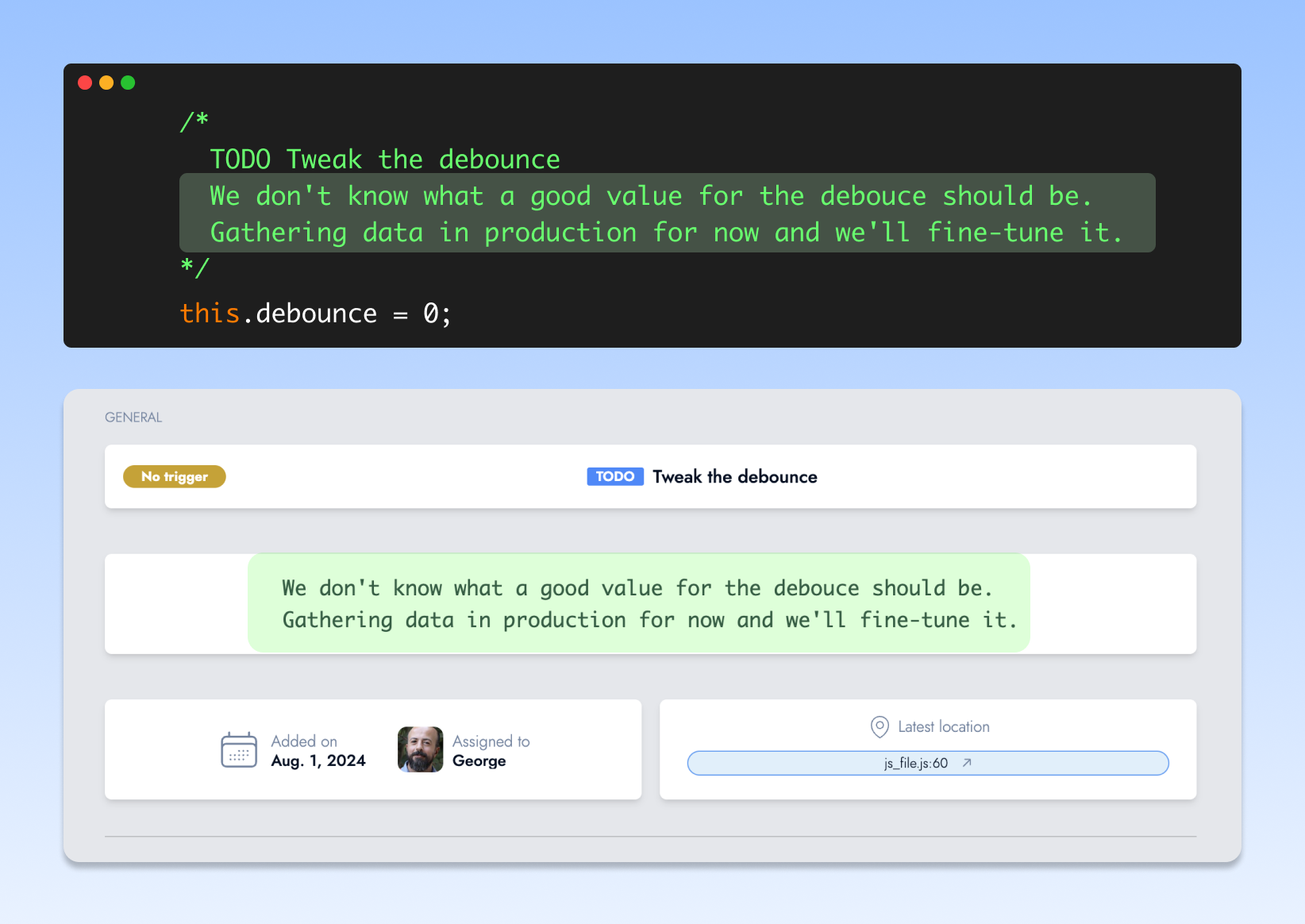Click the 0 value in debounce assignment
Viewport: 1305px width, 924px height.
430,314
